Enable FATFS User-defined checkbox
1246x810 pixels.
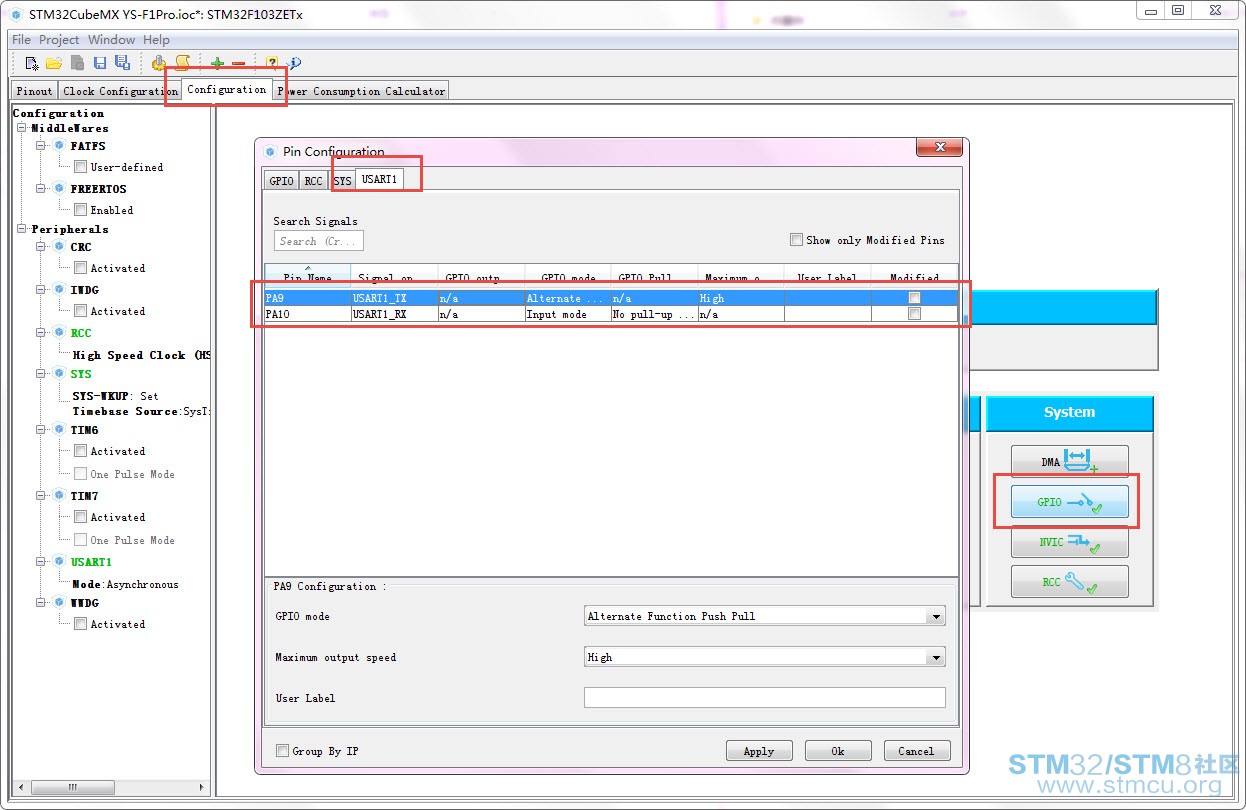[80, 167]
